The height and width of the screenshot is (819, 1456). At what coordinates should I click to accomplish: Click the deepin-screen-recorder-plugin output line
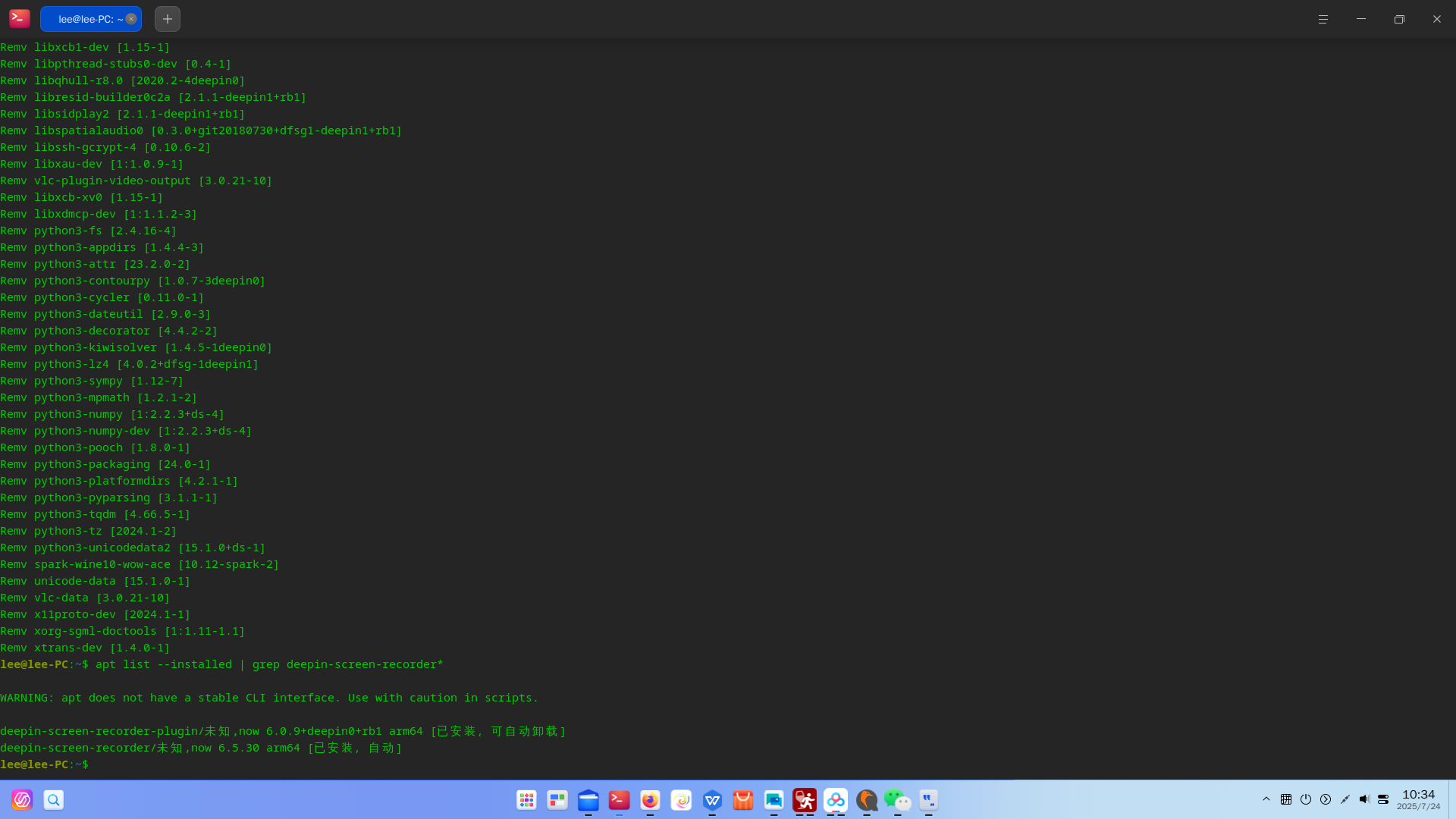pyautogui.click(x=283, y=731)
